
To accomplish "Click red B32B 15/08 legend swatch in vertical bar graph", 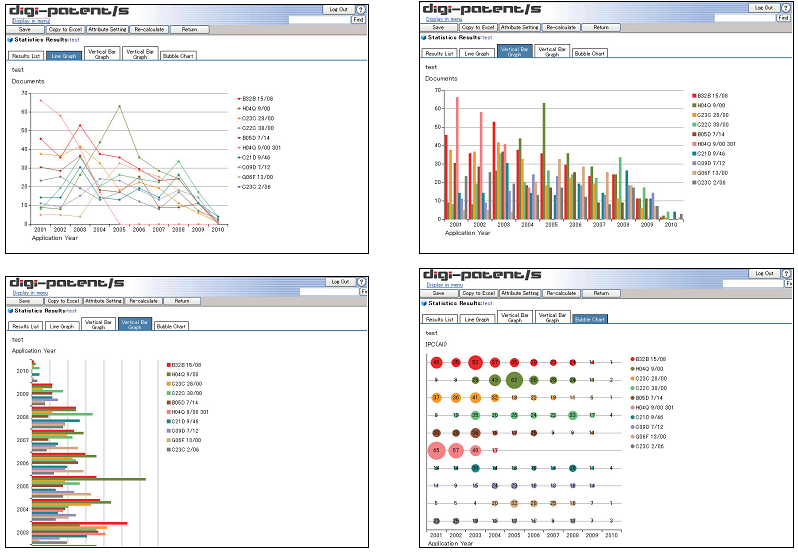I will 694,96.
